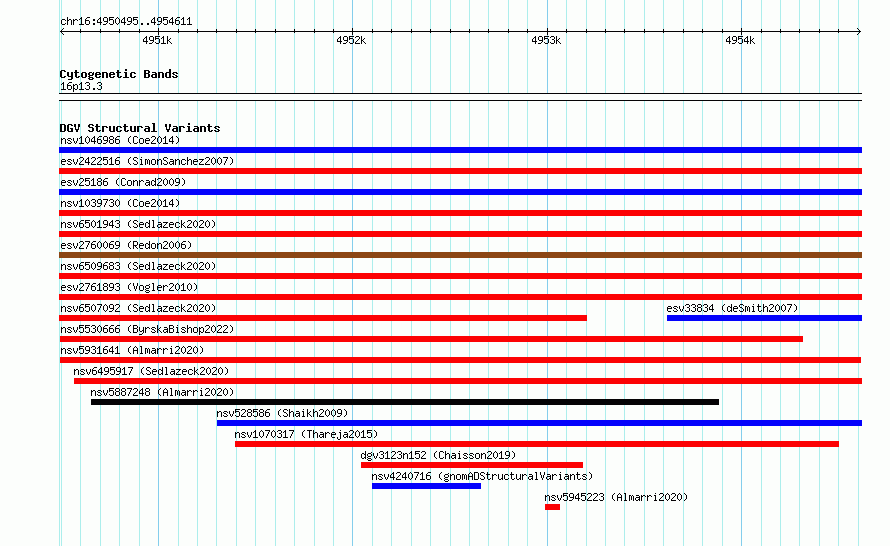Click the 4951k ruler position
Viewport: 890px width, 546px height.
157,40
